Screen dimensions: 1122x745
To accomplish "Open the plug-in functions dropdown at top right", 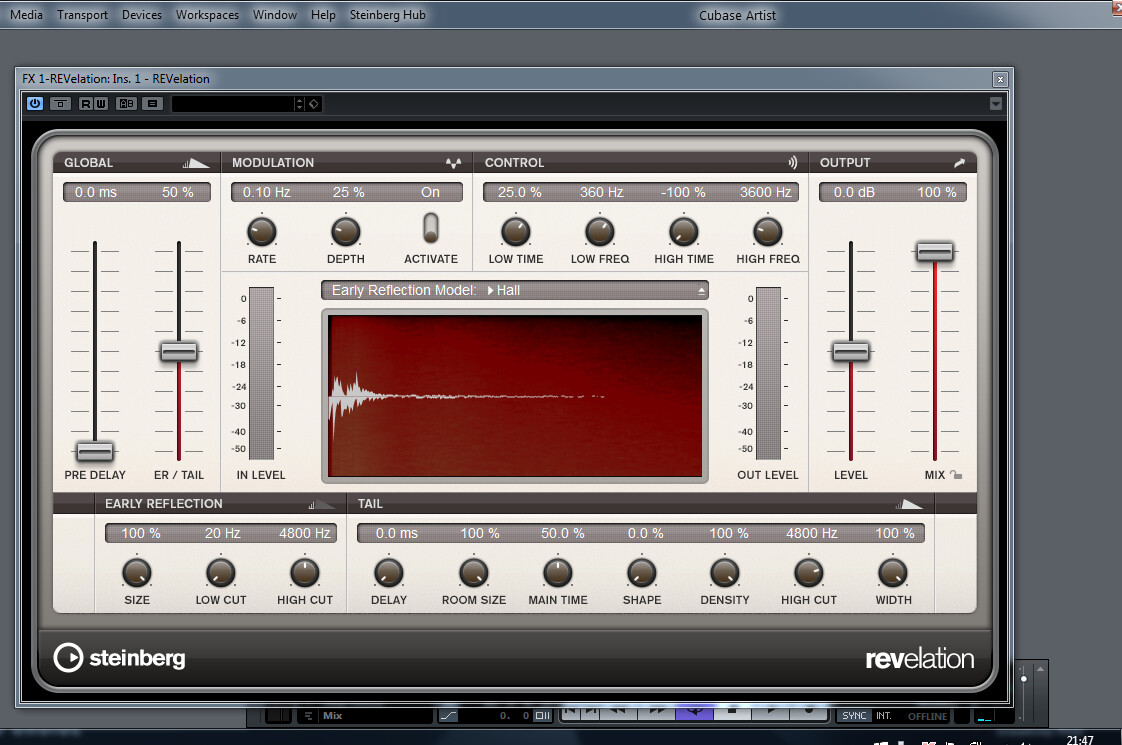I will [995, 104].
